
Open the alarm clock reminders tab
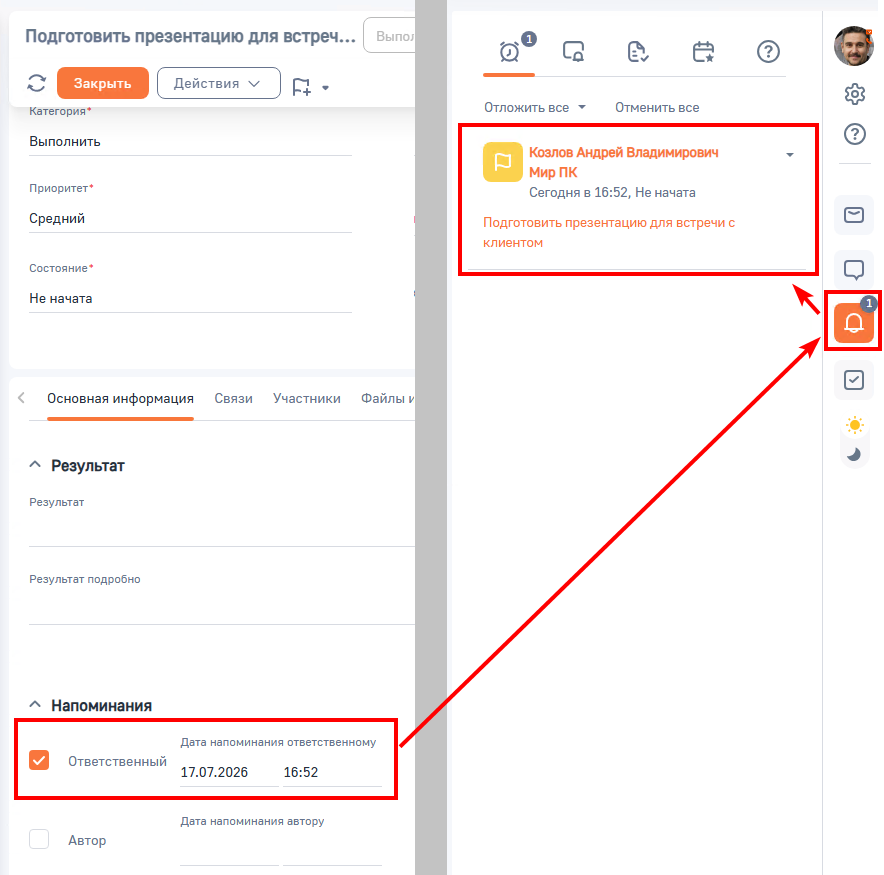tap(510, 52)
